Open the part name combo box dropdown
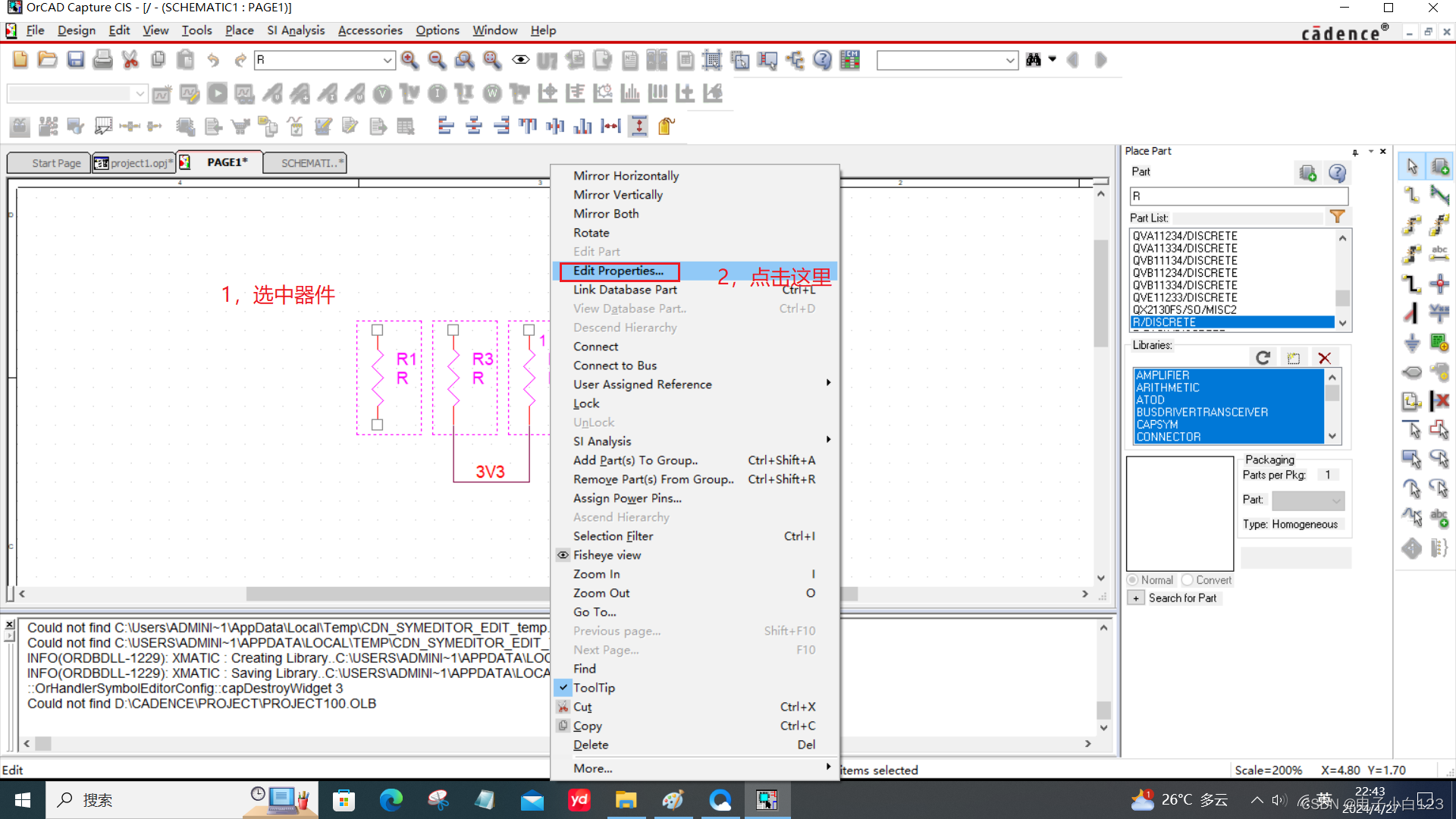Viewport: 1456px width, 819px height. (388, 60)
